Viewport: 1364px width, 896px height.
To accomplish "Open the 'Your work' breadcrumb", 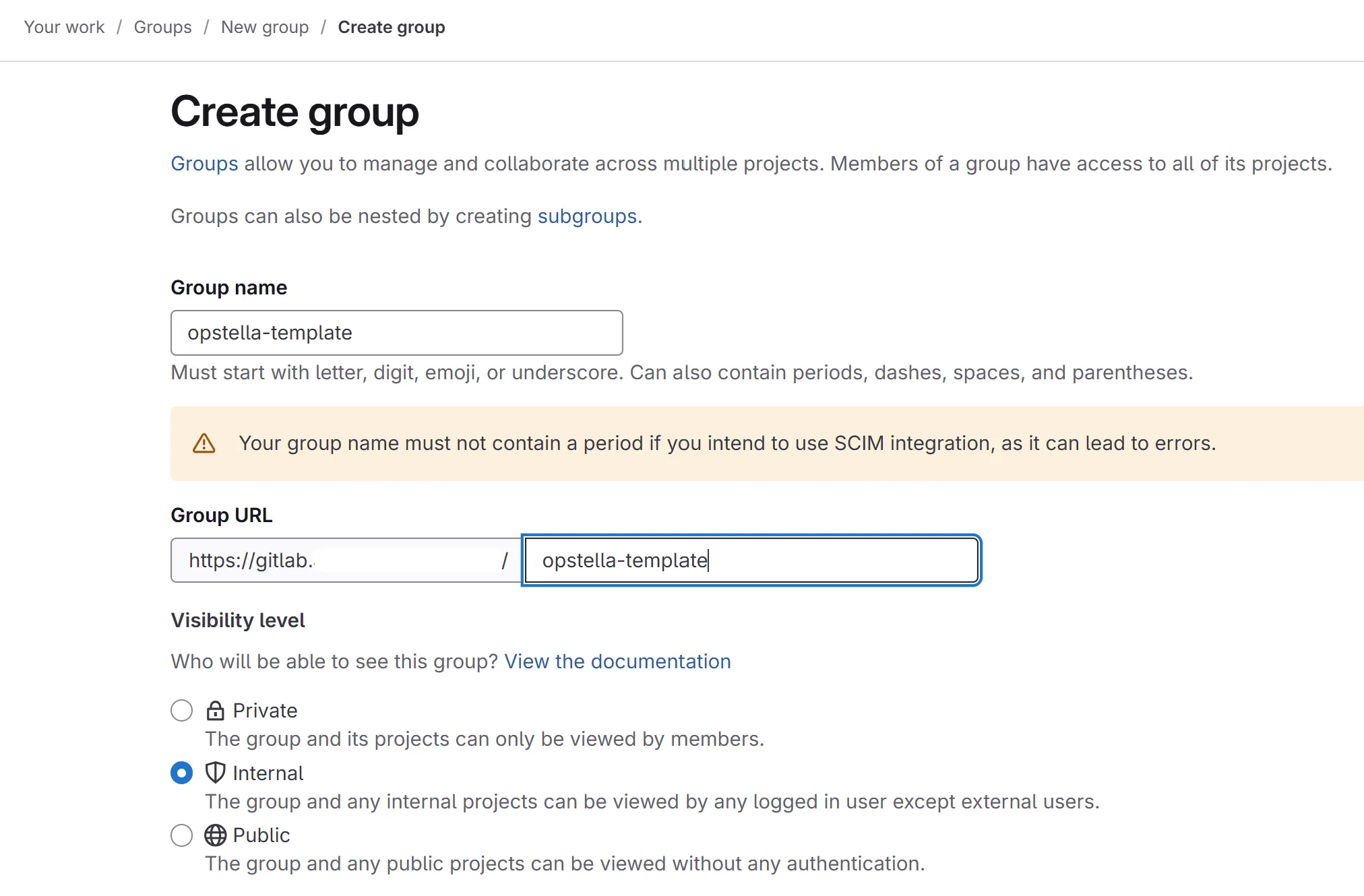I will pos(64,27).
